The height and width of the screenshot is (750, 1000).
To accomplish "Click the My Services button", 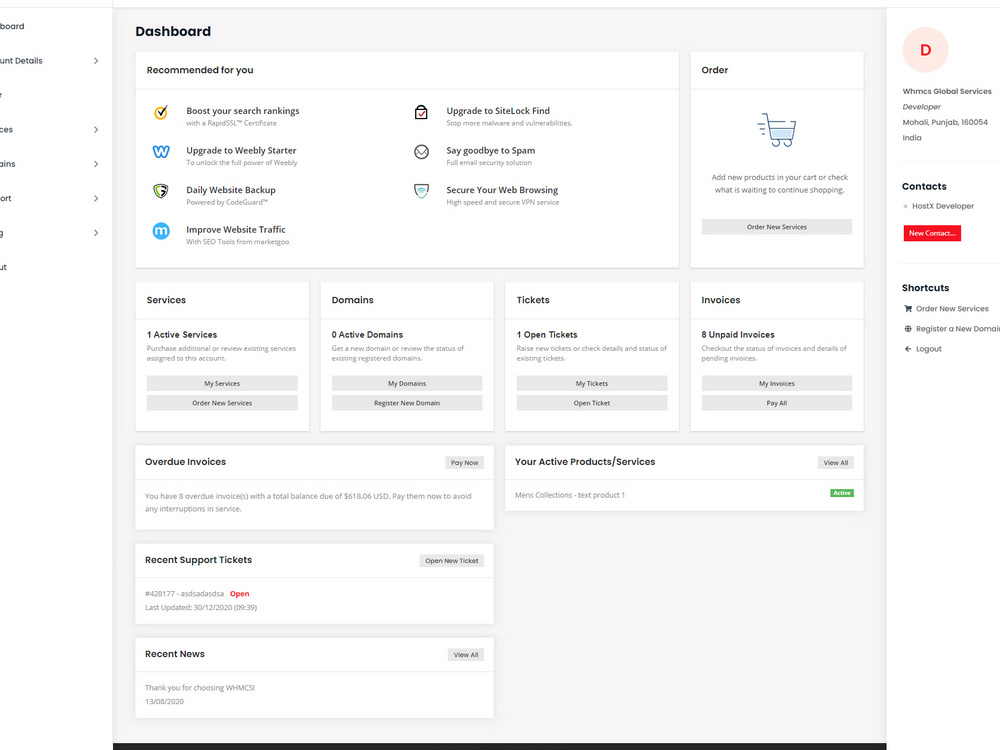I will point(222,383).
